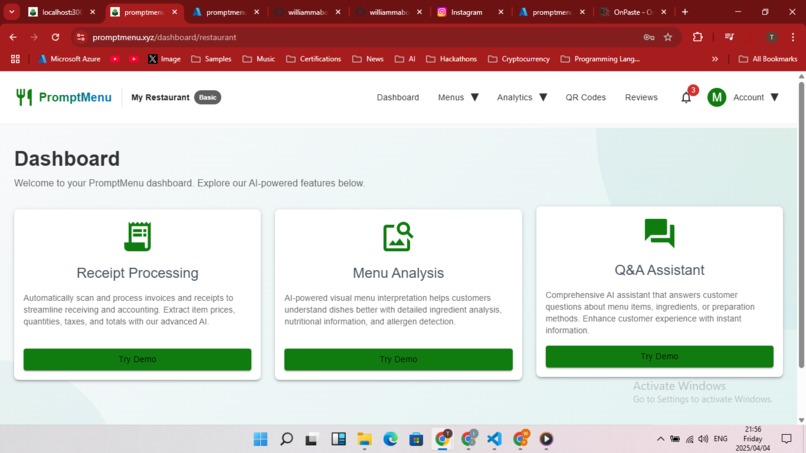Image resolution: width=806 pixels, height=453 pixels.
Task: Open the bookmarks apps grid icon
Action: (15, 59)
